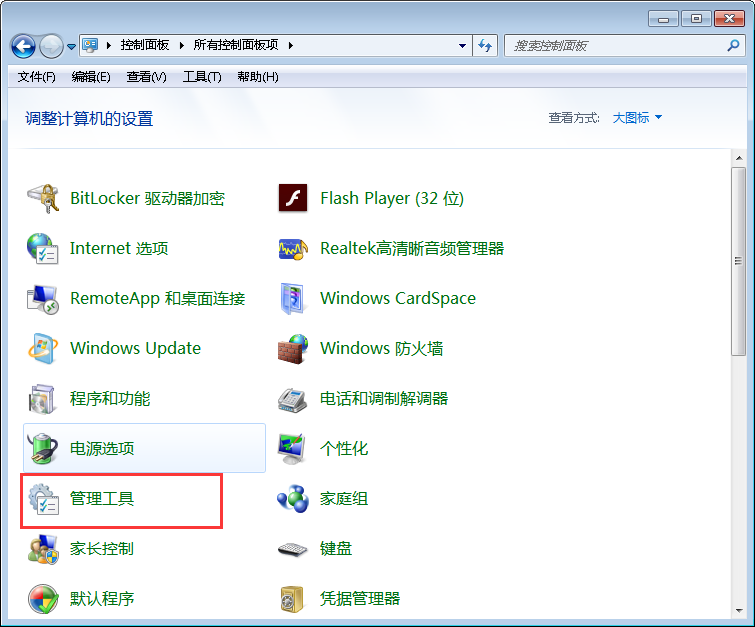Open the 电源选项 text link
Screen dimensions: 755x627
tap(102, 449)
